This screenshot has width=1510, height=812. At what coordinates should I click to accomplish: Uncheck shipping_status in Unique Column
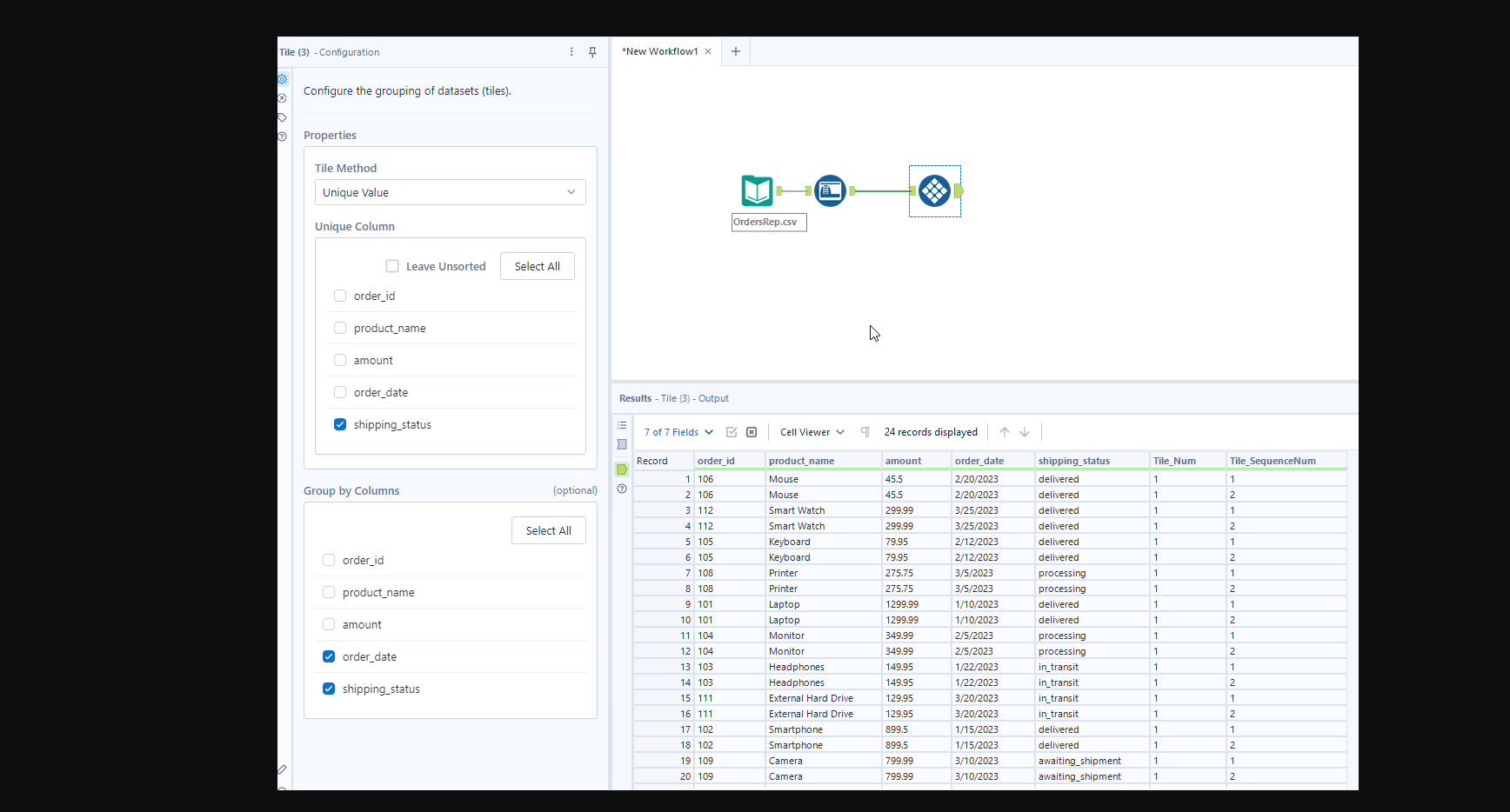340,424
